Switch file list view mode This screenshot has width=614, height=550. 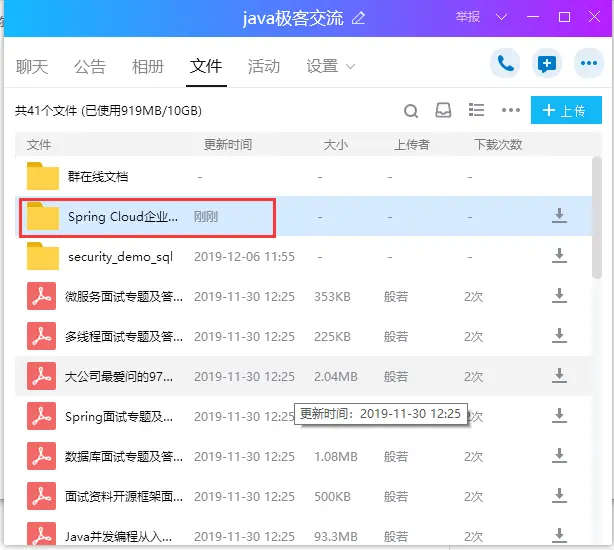pyautogui.click(x=477, y=111)
